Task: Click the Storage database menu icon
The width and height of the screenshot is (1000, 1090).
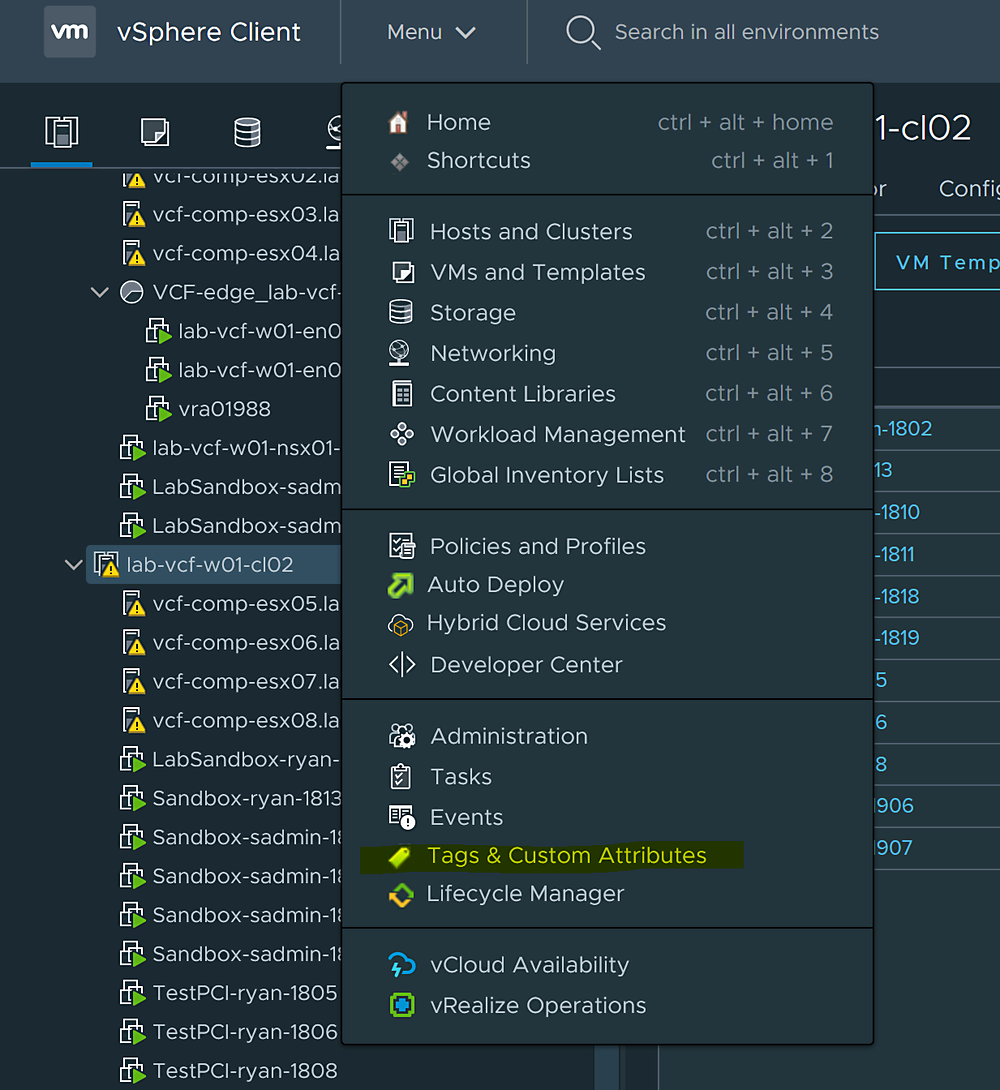Action: point(401,312)
